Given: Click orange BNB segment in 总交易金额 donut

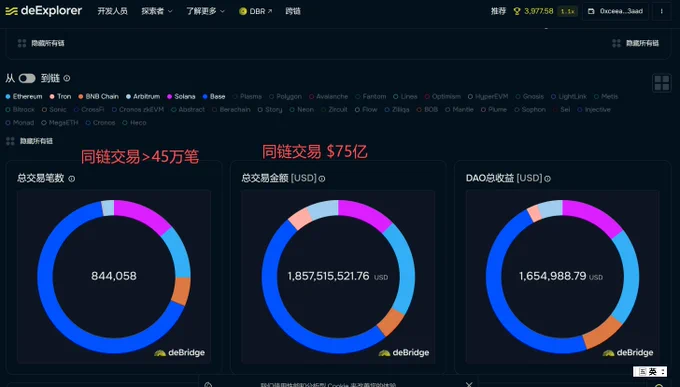Looking at the screenshot, I should 390,322.
